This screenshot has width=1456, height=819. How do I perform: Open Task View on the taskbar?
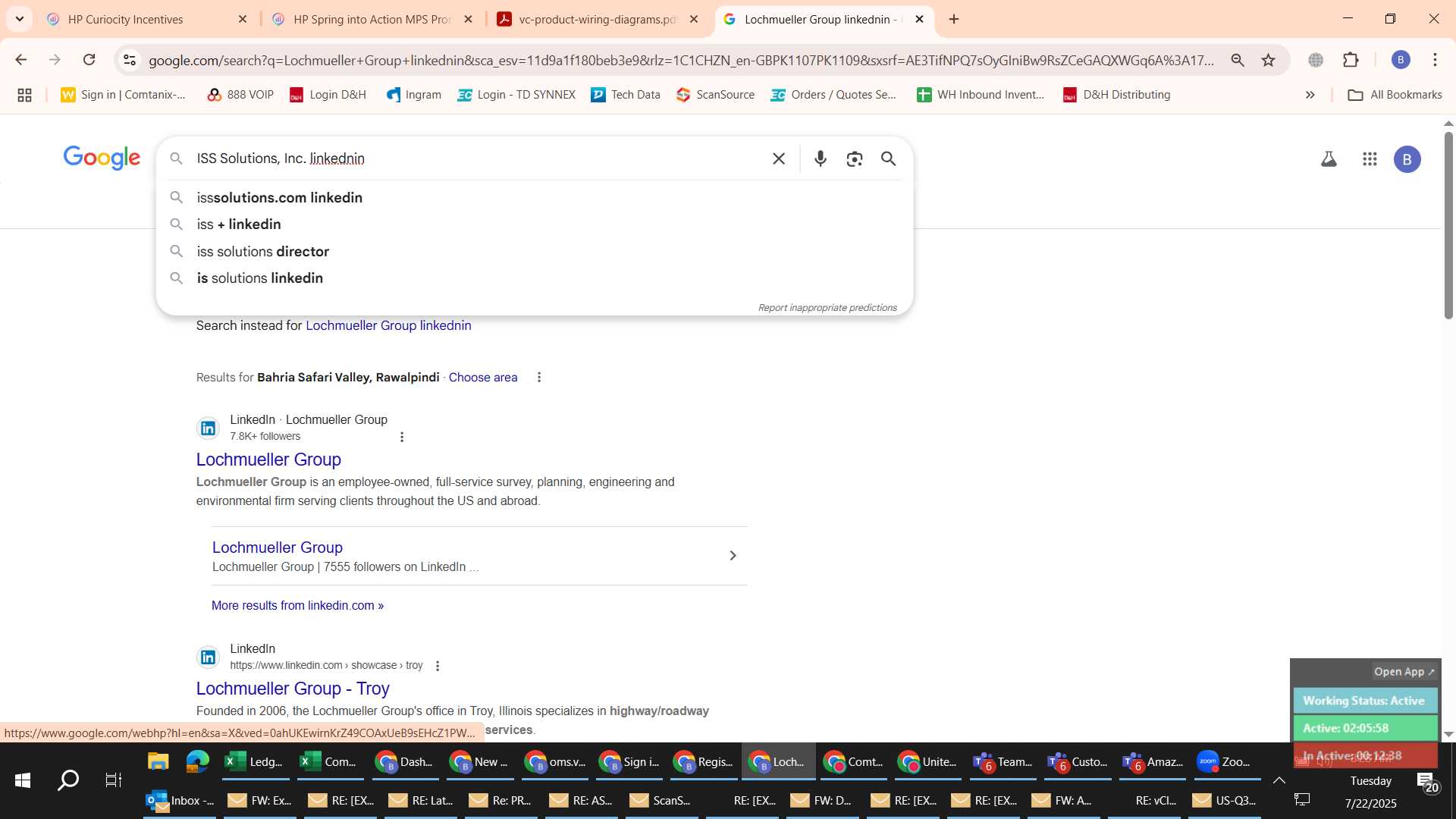coord(114,780)
